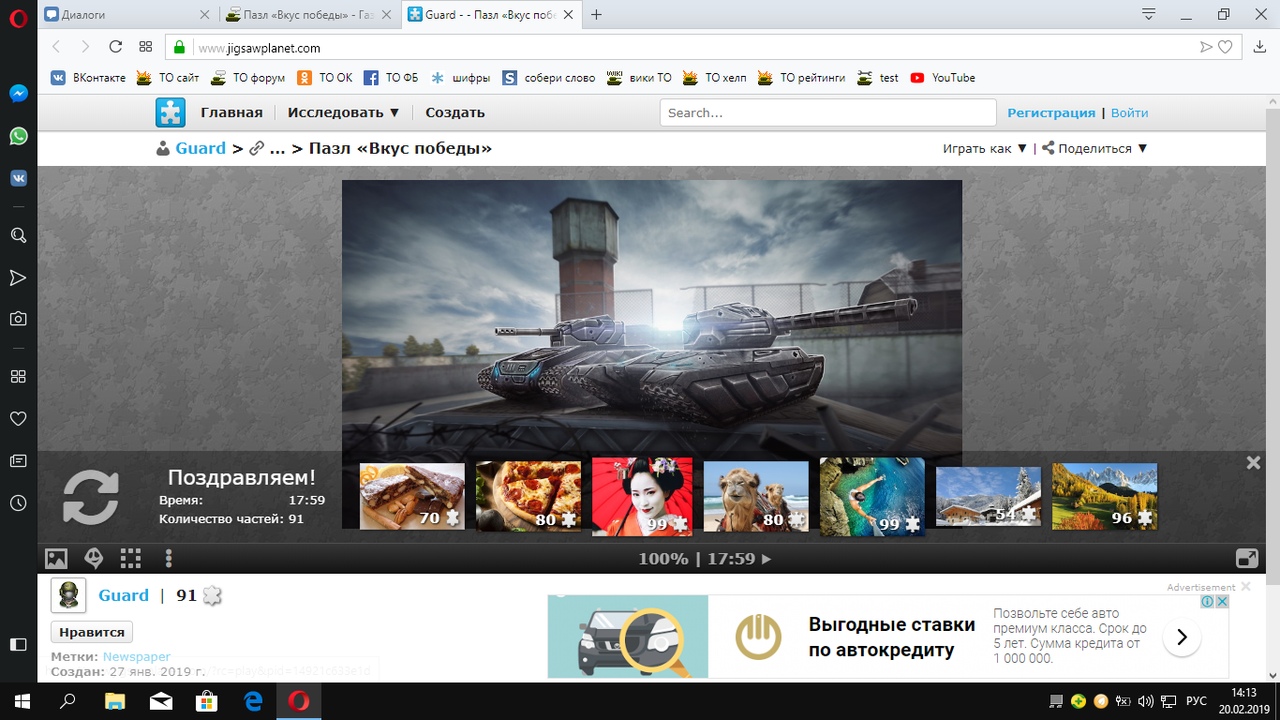Screen dimensions: 1280x720
Task: Open File Explorer from the taskbar
Action: [x=114, y=701]
